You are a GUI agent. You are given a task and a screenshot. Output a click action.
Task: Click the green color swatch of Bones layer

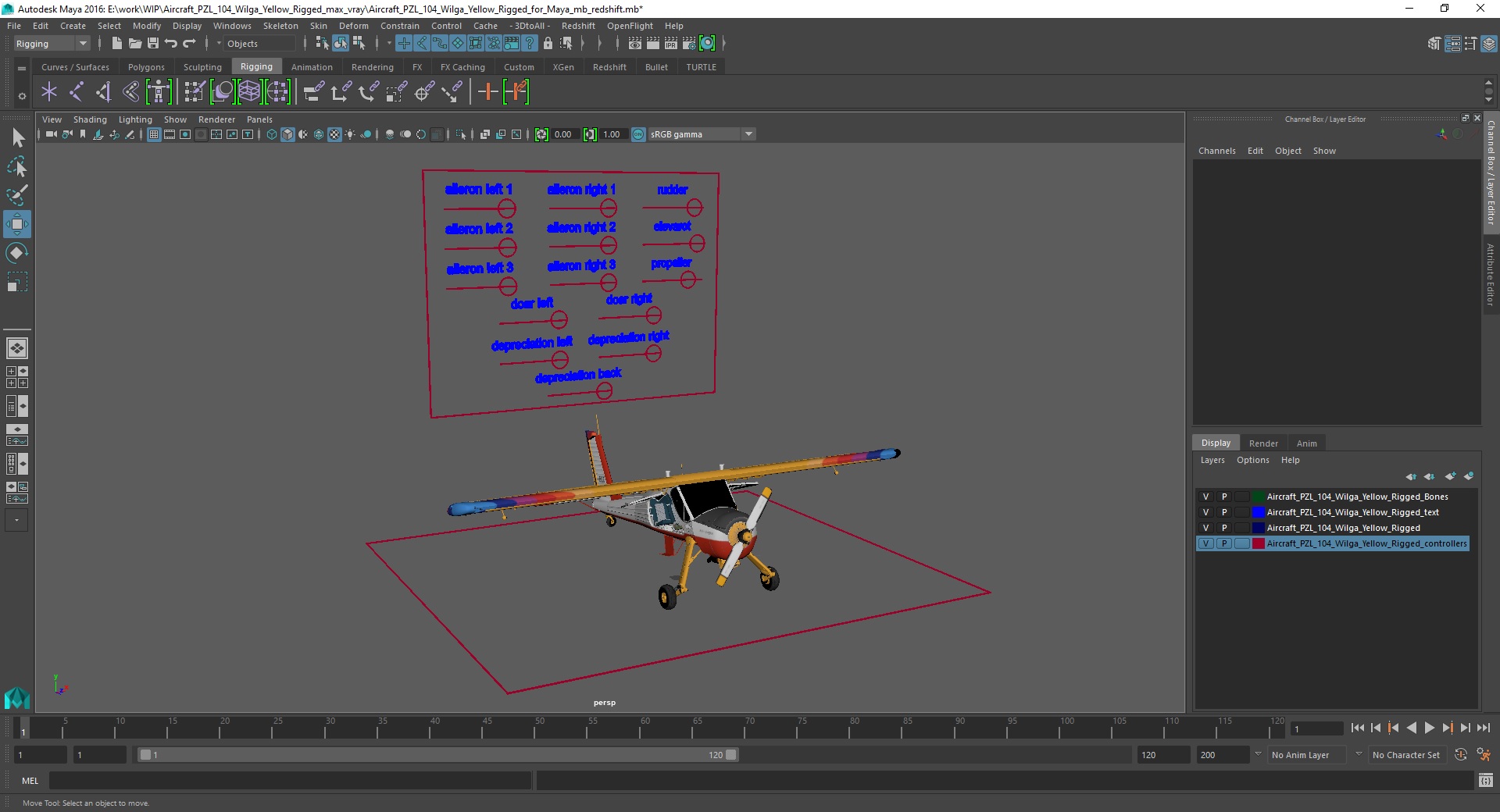pos(1259,497)
